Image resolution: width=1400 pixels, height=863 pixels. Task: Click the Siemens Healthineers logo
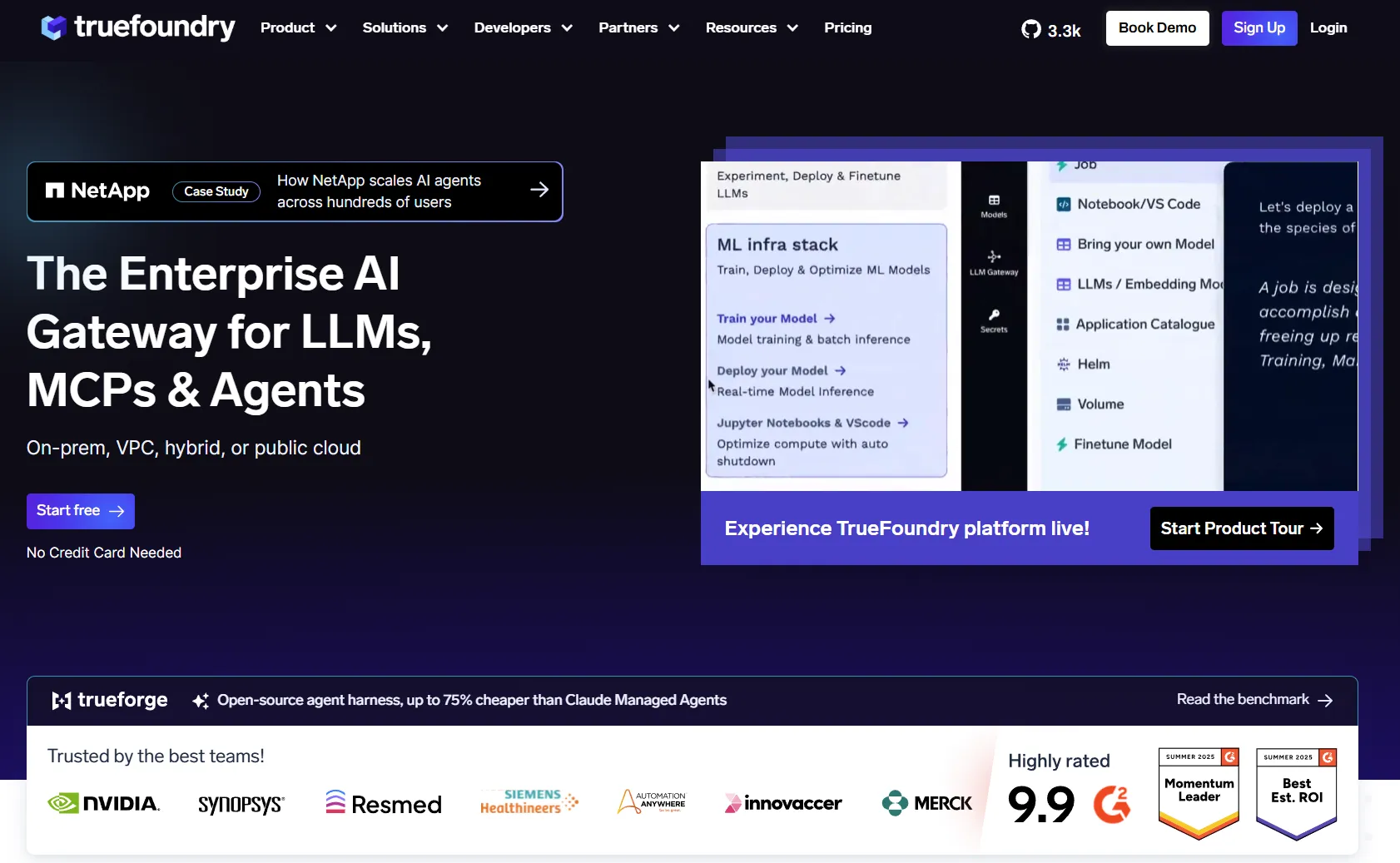[x=529, y=801]
